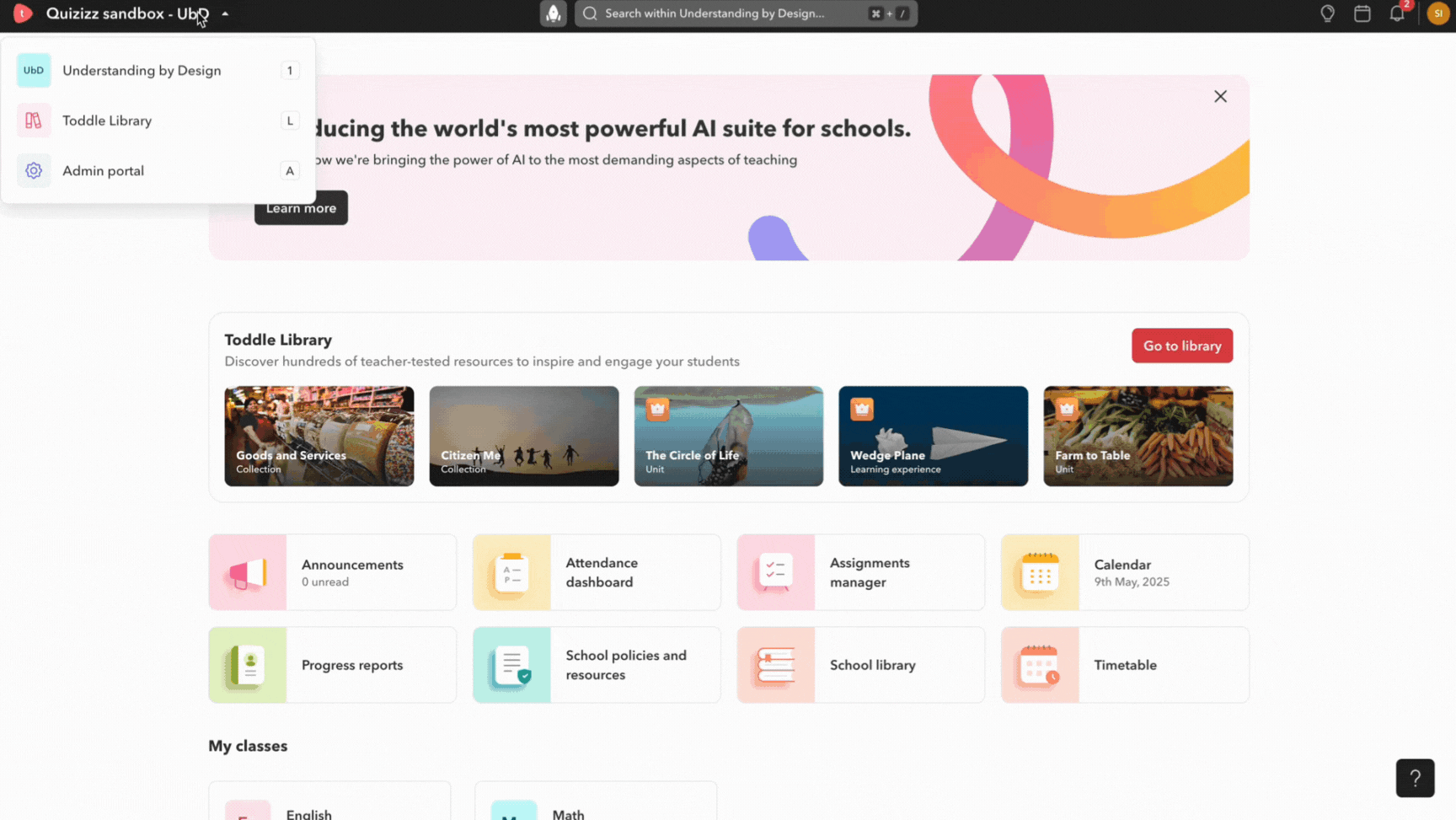Click the Progress reports booklet icon
The width and height of the screenshot is (1456, 820).
click(248, 665)
